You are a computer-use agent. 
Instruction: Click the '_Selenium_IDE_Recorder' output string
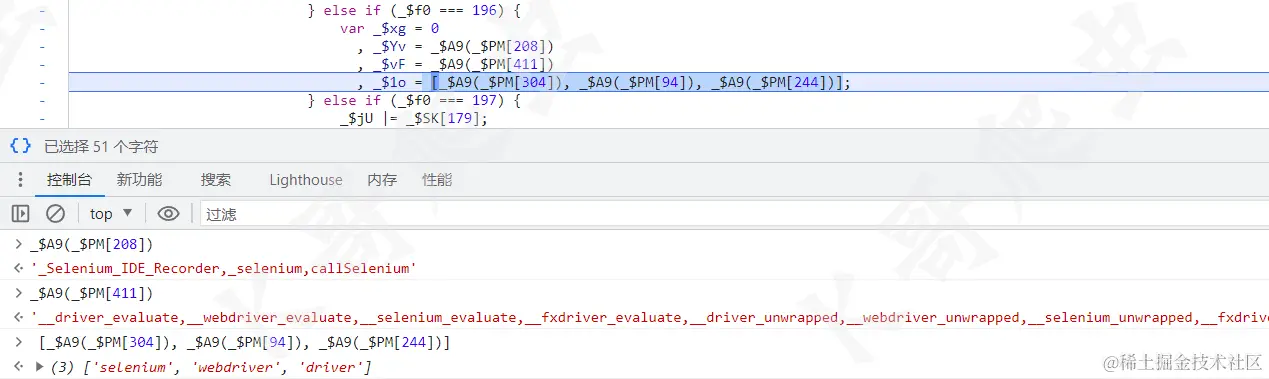pyautogui.click(x=223, y=268)
